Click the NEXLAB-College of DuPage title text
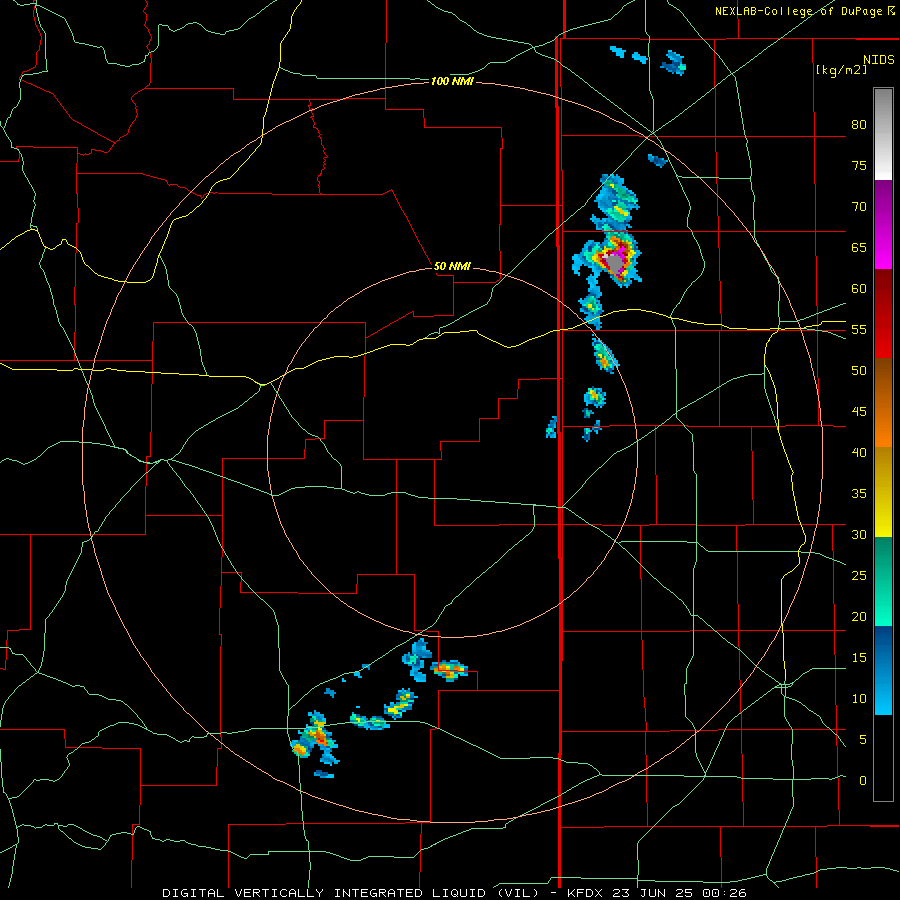Screen dimensions: 900x900 click(798, 11)
